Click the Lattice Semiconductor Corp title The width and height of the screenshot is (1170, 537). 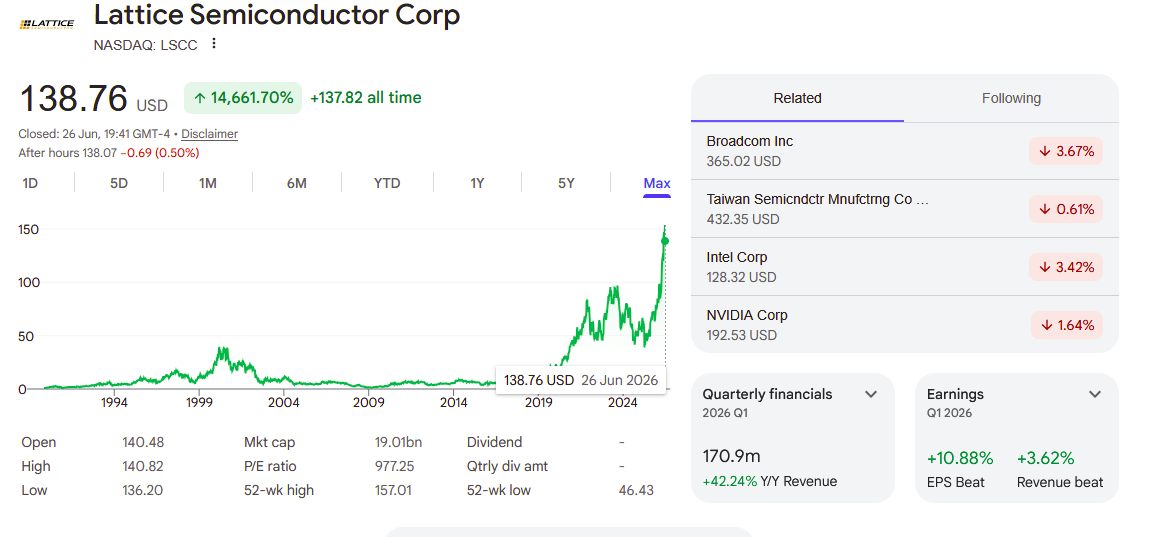point(277,15)
